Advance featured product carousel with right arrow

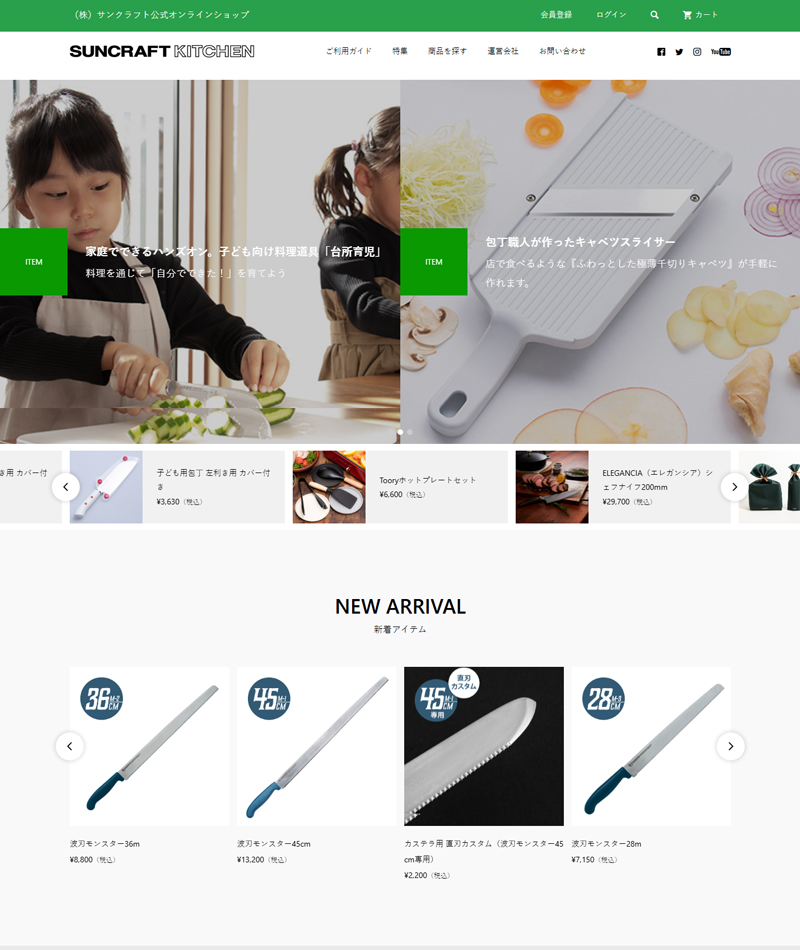(735, 487)
